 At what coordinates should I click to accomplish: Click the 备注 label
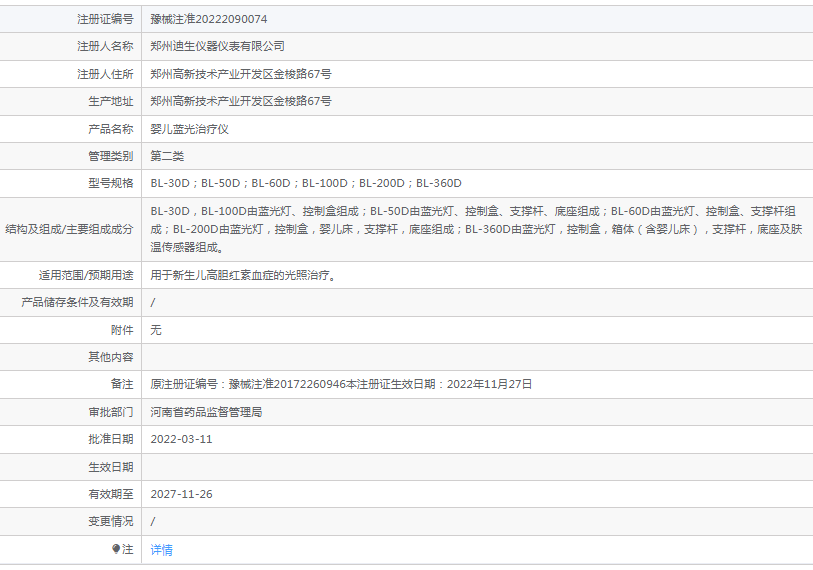coord(122,384)
